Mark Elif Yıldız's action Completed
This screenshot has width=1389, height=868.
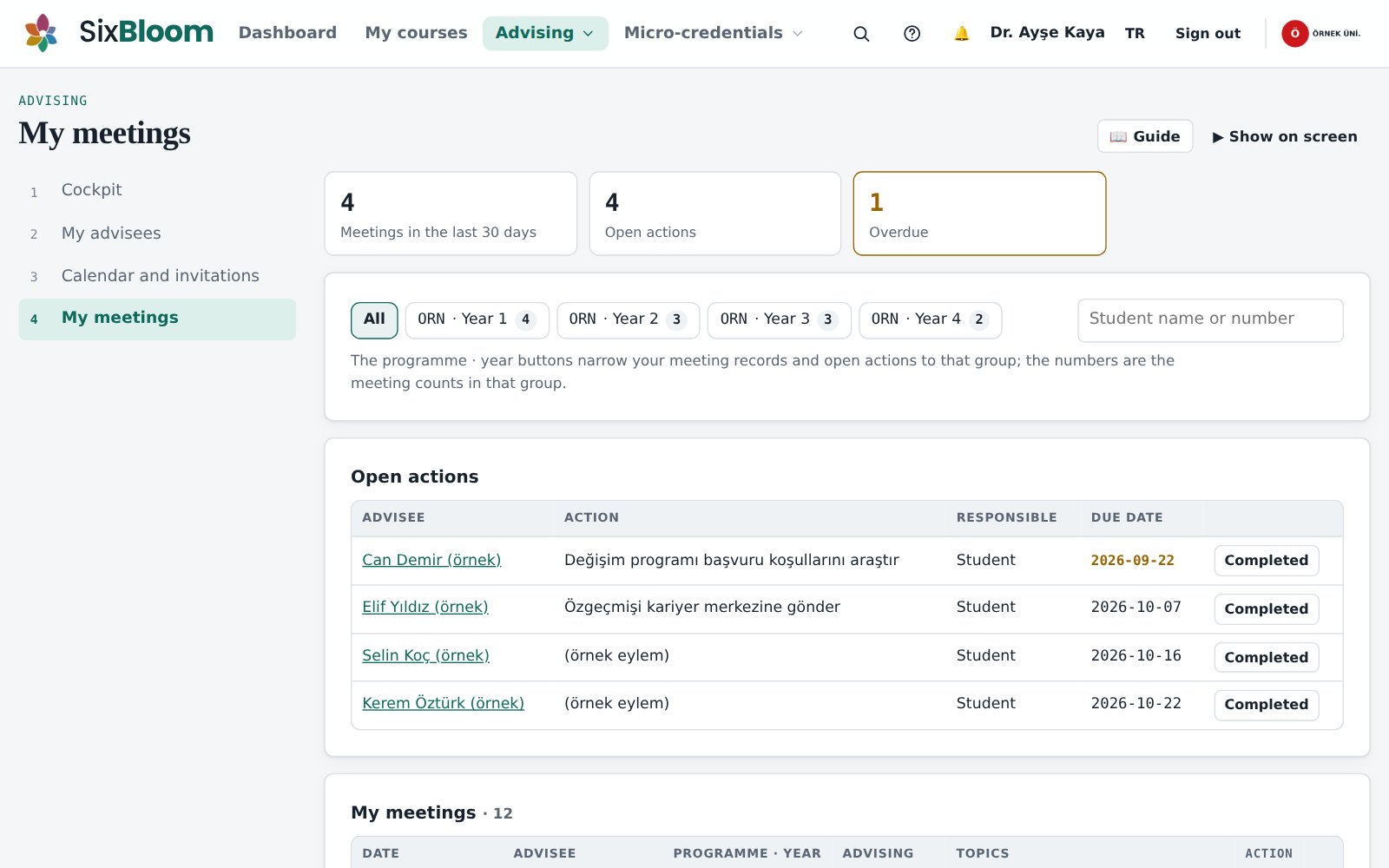1266,609
